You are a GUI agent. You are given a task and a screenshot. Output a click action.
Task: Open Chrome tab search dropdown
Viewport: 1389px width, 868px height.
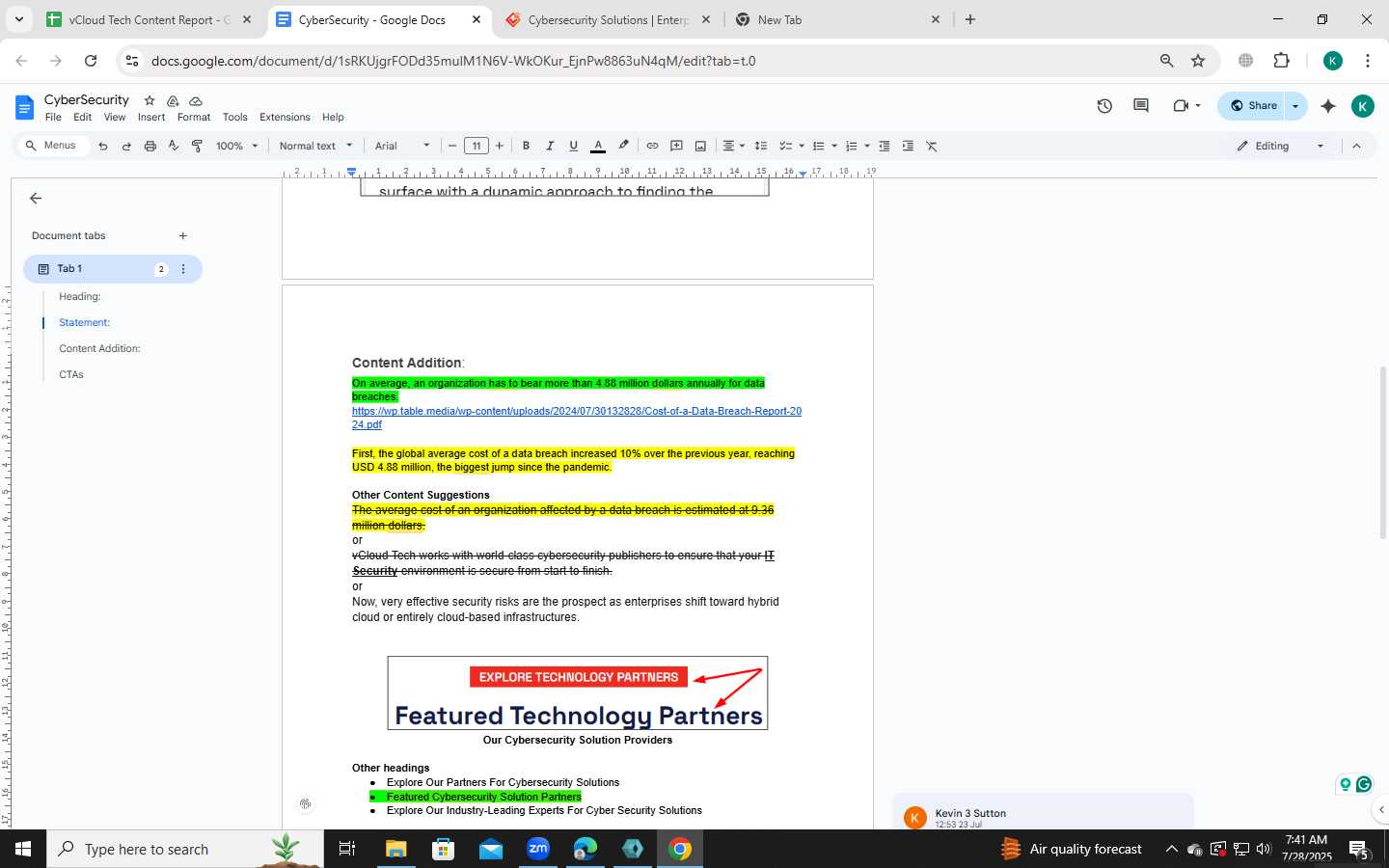point(18,19)
